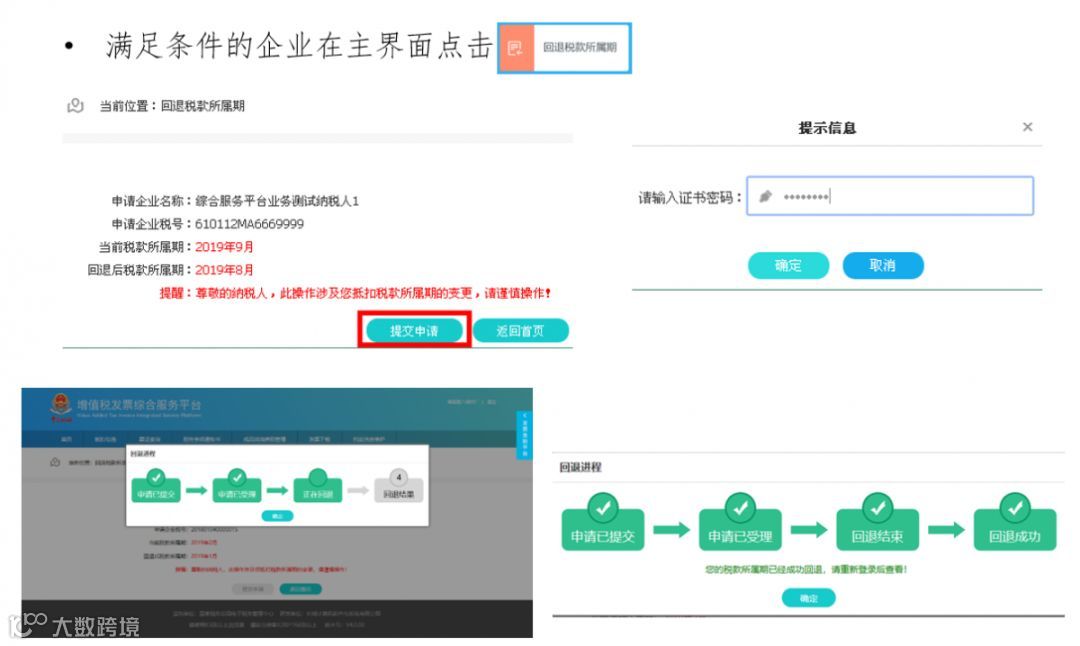
Task: Click the 当前位置 location pin icon
Action: [x=74, y=105]
